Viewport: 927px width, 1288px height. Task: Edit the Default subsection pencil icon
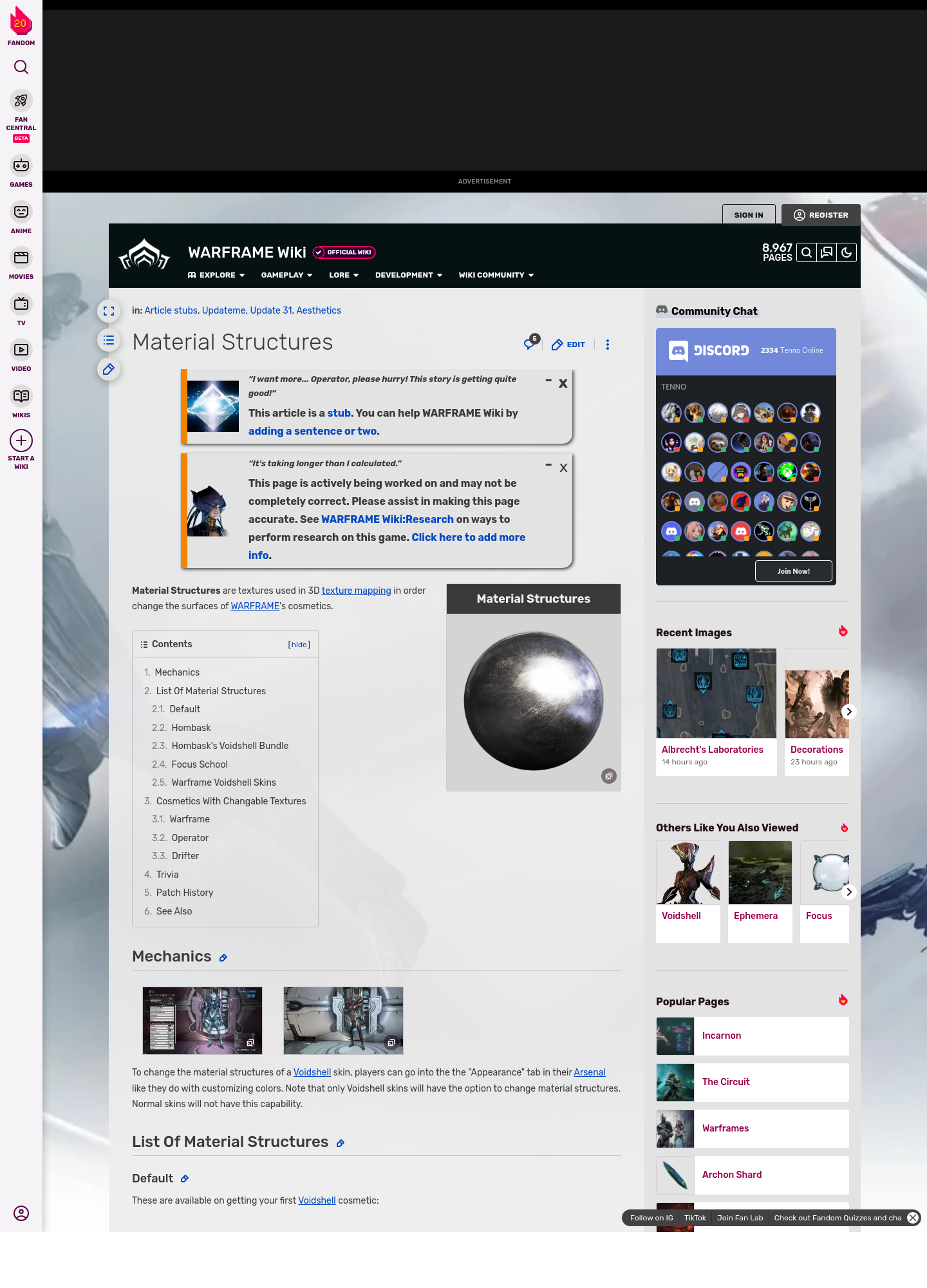point(185,1179)
